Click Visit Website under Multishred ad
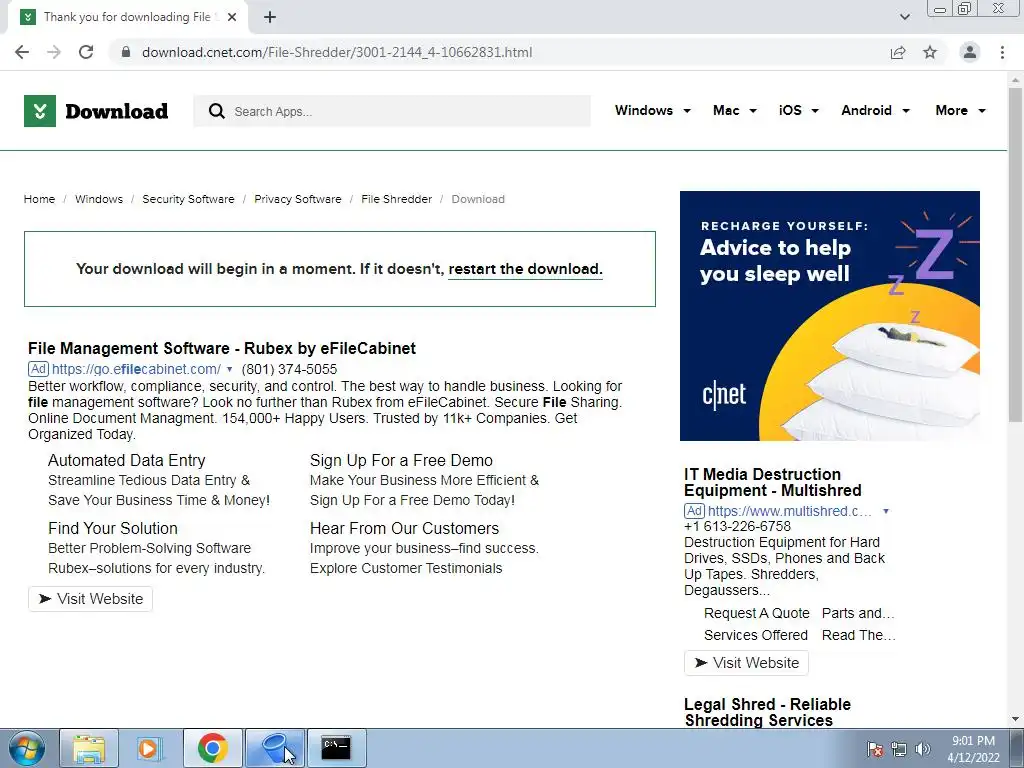Viewport: 1024px width, 768px height. (x=746, y=663)
